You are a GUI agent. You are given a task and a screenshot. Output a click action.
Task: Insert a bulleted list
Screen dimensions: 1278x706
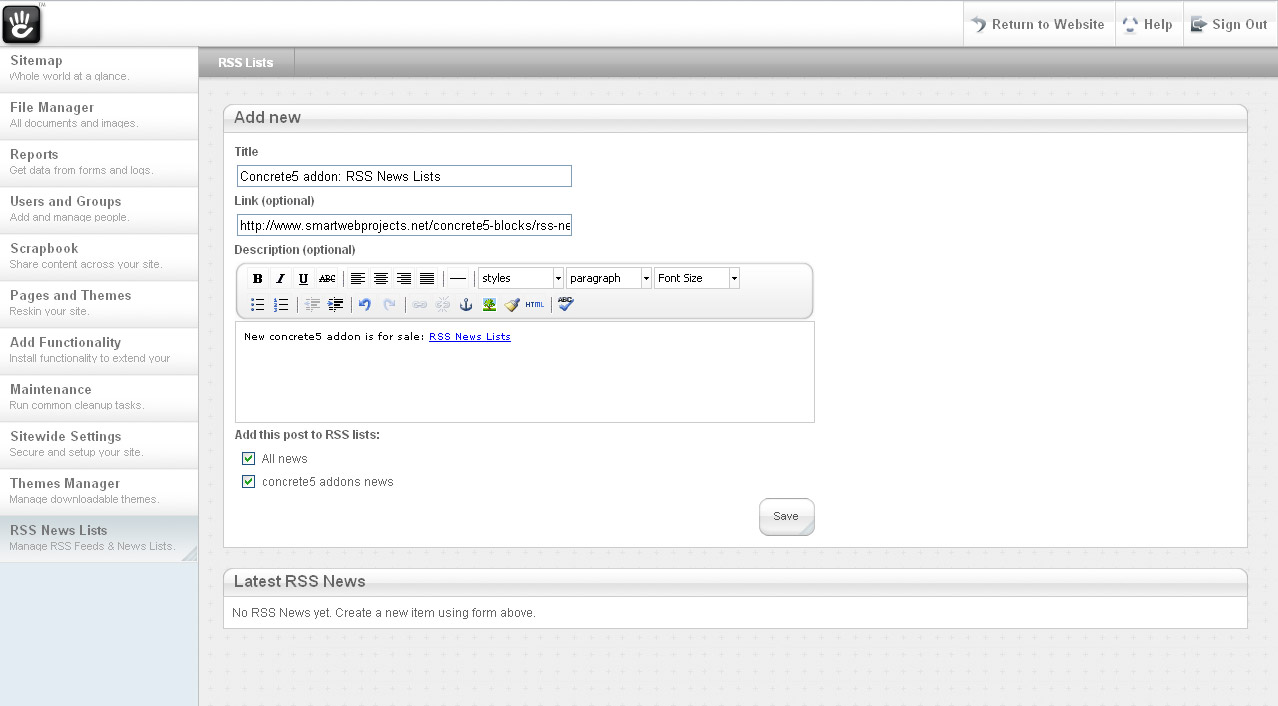(257, 305)
